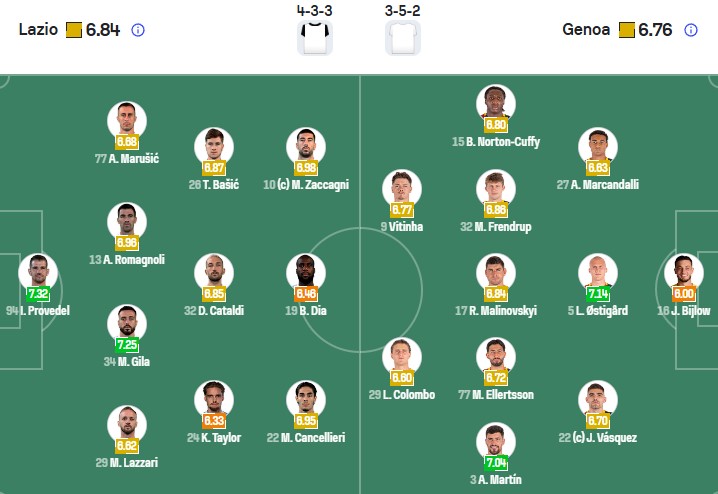Image resolution: width=718 pixels, height=494 pixels.
Task: Click B. Norton-Cuffy's player photo
Action: coord(496,105)
